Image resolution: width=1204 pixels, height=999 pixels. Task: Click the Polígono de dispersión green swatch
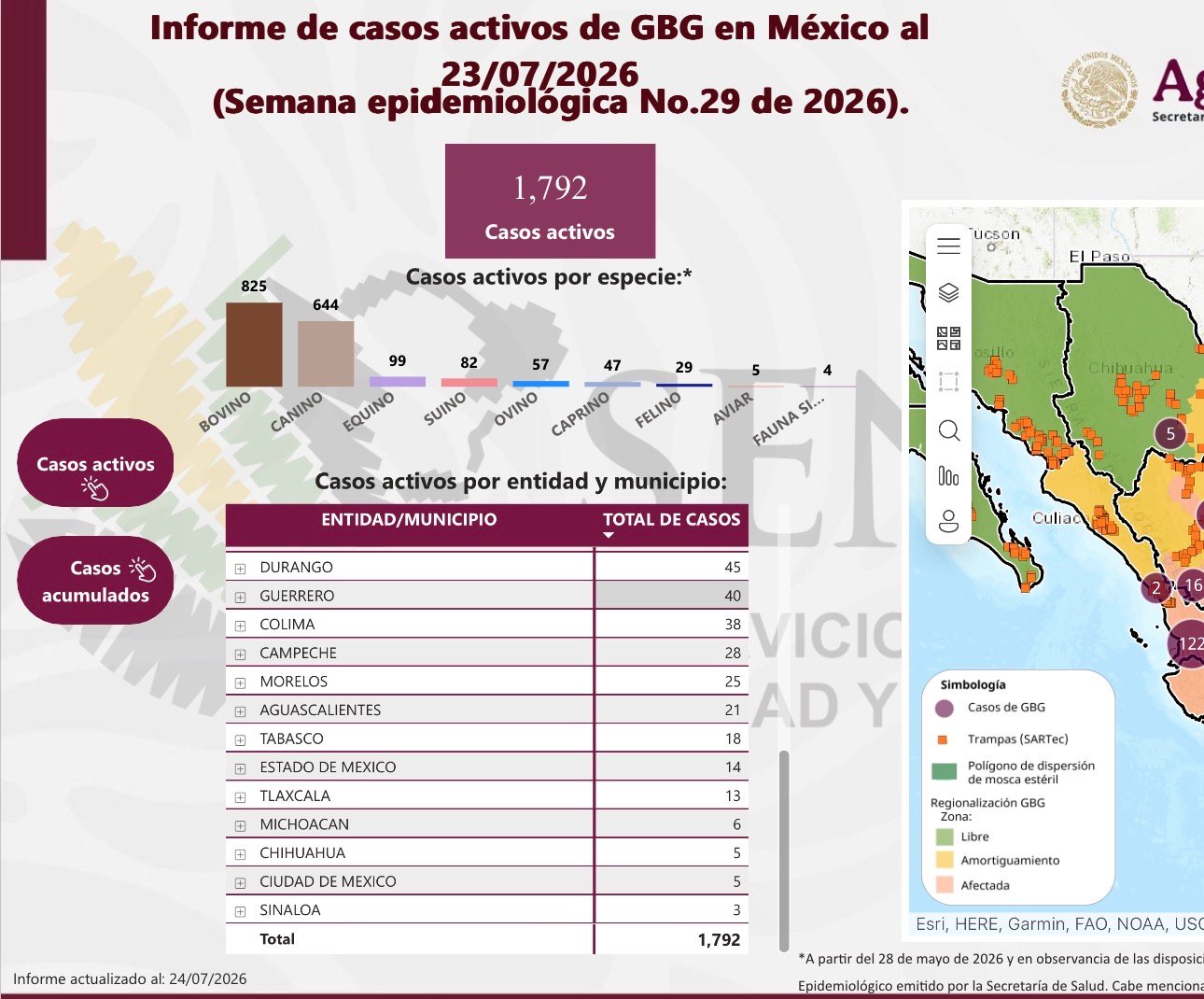pos(945,771)
